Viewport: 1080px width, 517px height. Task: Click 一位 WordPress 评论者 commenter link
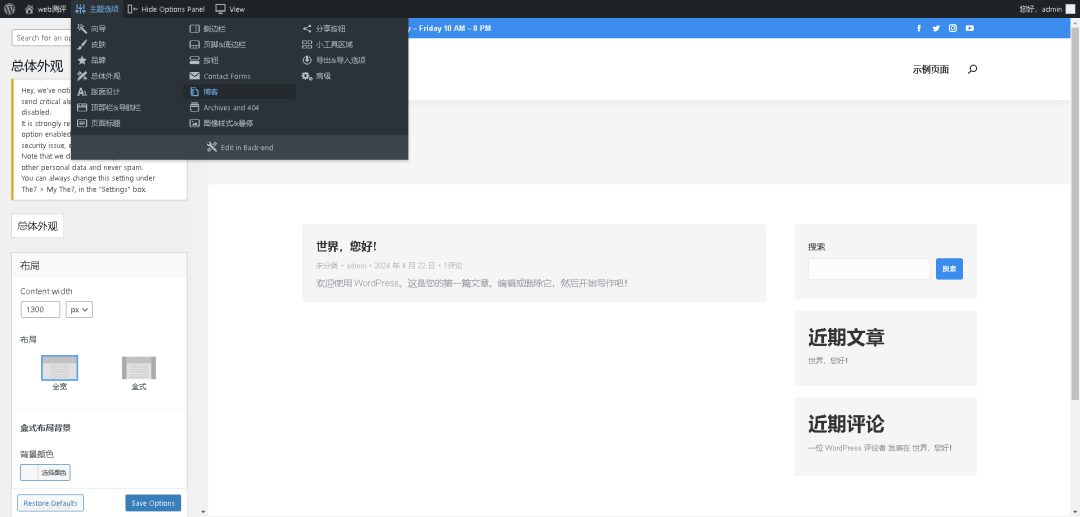tap(847, 448)
